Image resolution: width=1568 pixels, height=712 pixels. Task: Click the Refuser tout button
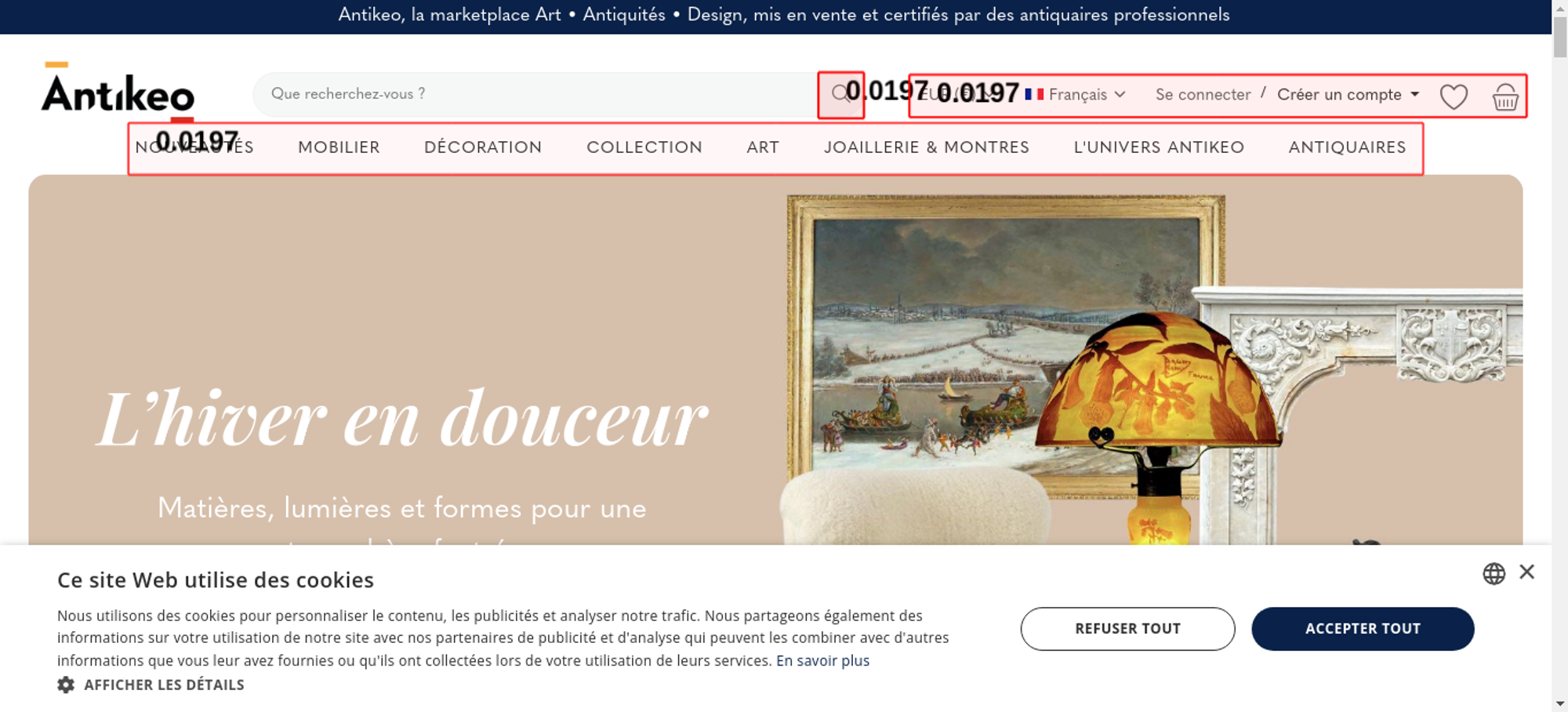pyautogui.click(x=1127, y=629)
